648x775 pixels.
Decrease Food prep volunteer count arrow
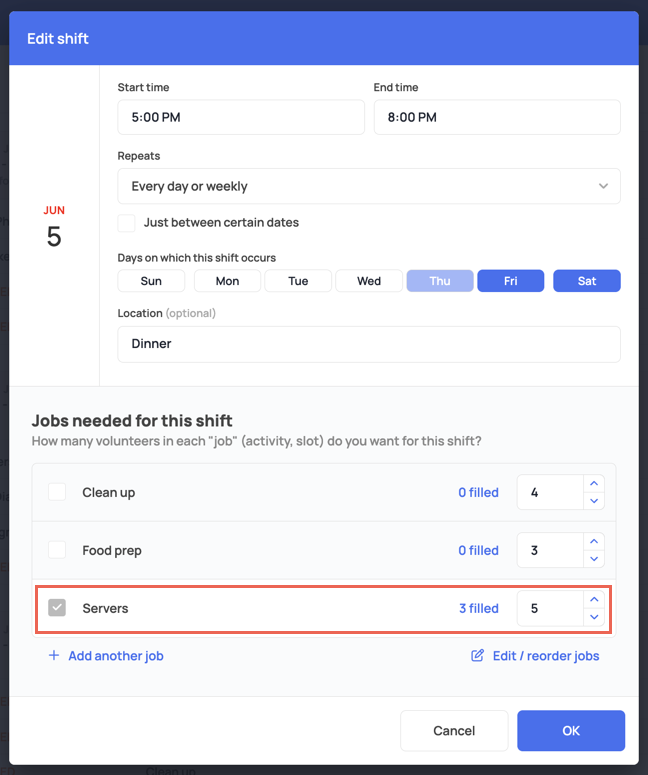click(594, 559)
